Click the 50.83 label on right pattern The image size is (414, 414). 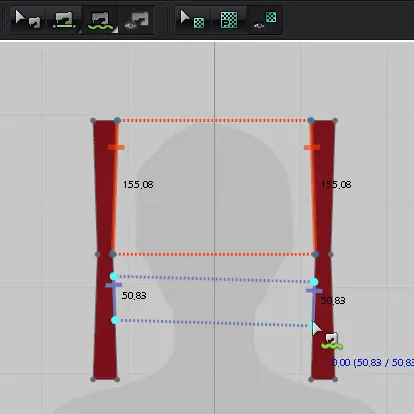333,301
